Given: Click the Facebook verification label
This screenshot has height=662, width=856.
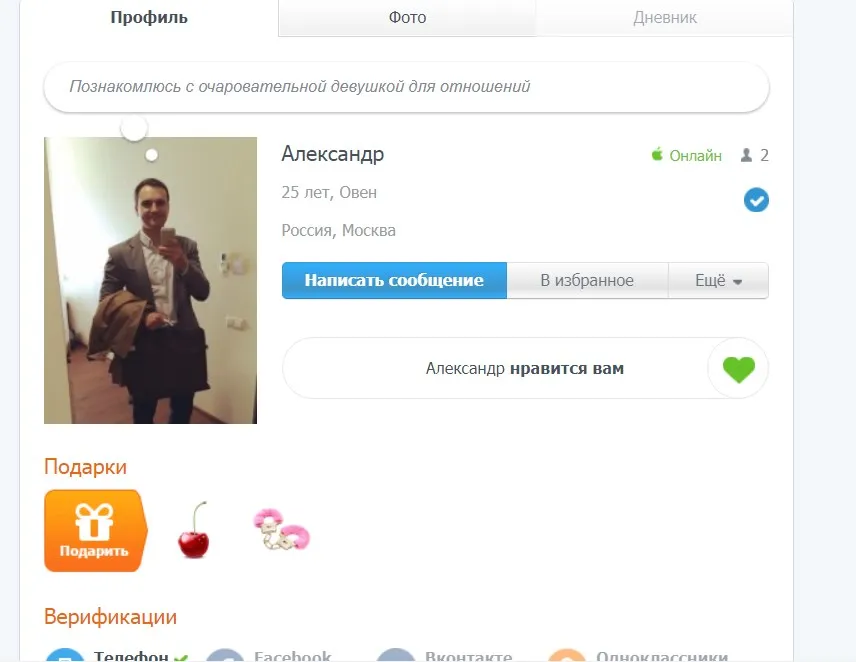Looking at the screenshot, I should (293, 655).
